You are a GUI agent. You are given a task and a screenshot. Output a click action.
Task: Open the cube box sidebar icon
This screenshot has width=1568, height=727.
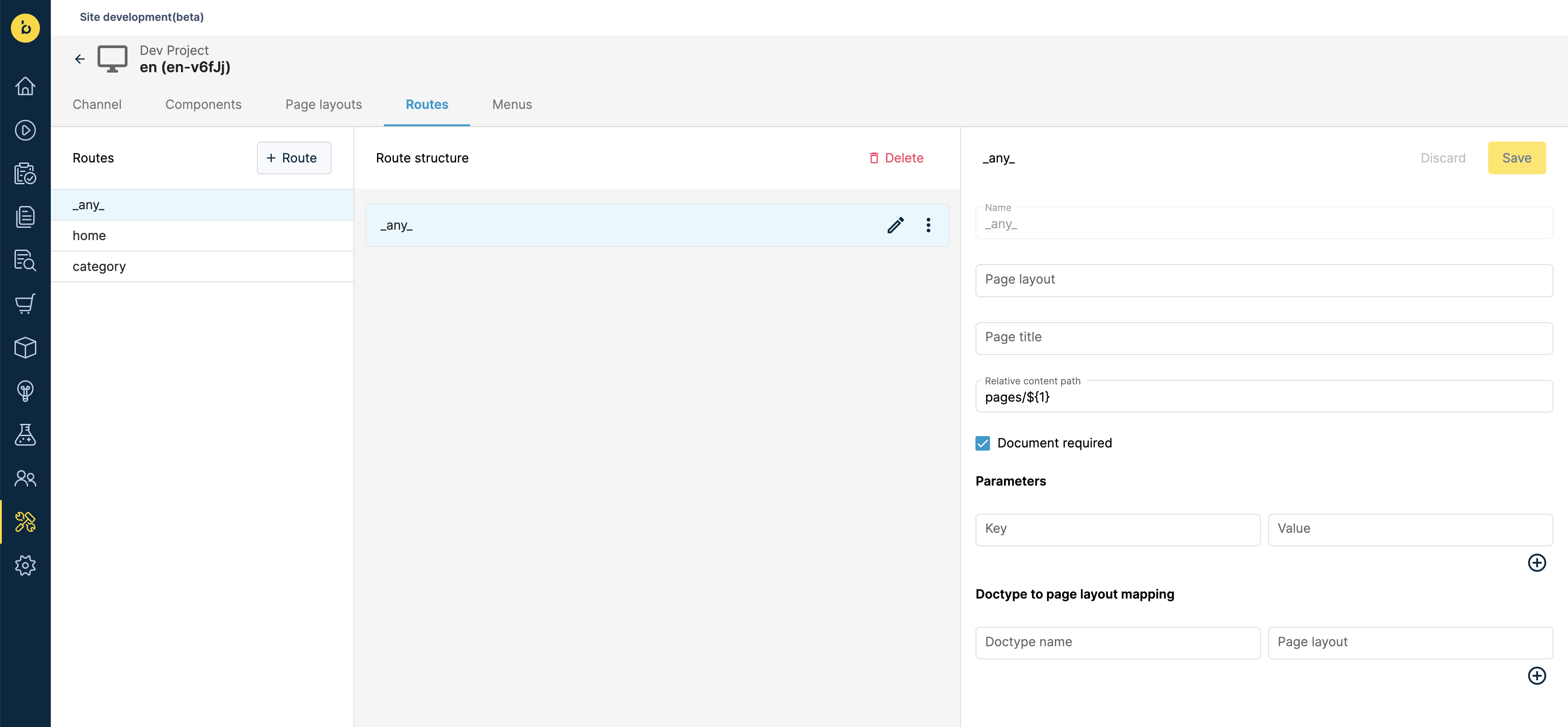pos(25,348)
